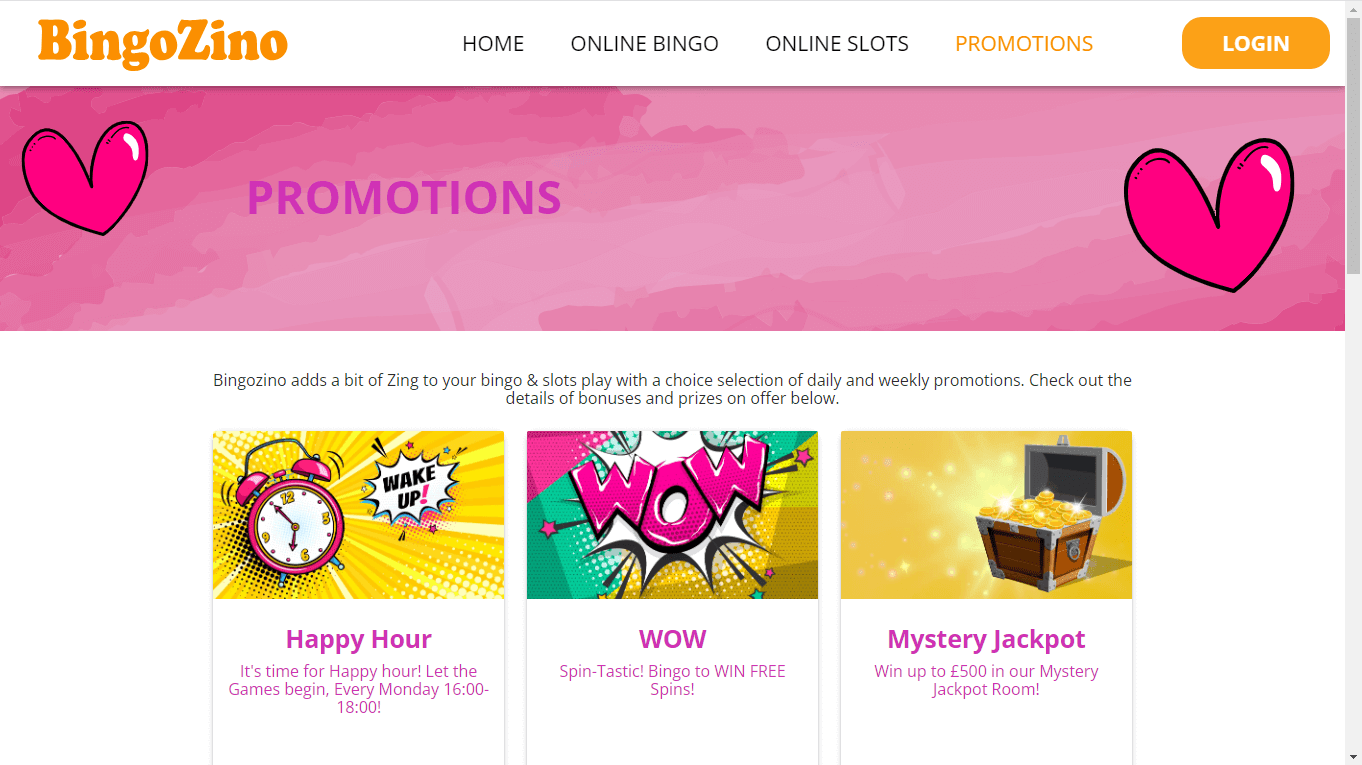1362x765 pixels.
Task: Click the Happy Hour description text
Action: (359, 689)
